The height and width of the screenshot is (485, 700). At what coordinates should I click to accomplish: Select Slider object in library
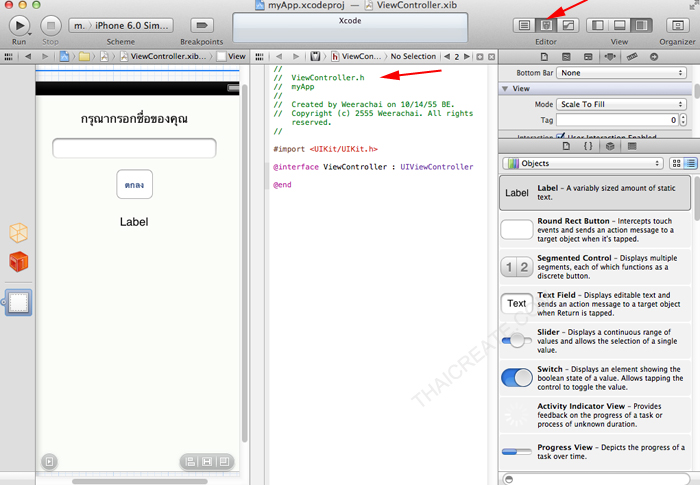tap(595, 341)
